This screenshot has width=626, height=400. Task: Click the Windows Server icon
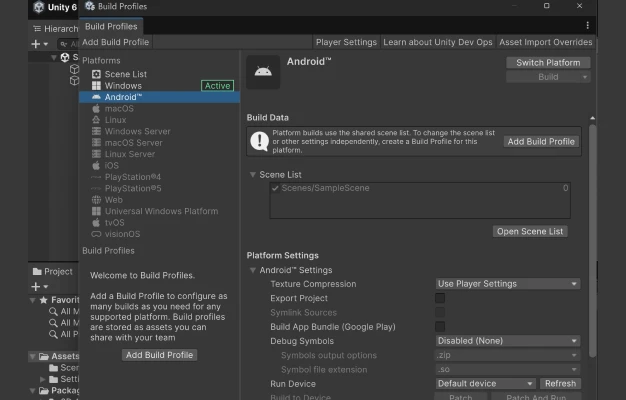[x=96, y=131]
